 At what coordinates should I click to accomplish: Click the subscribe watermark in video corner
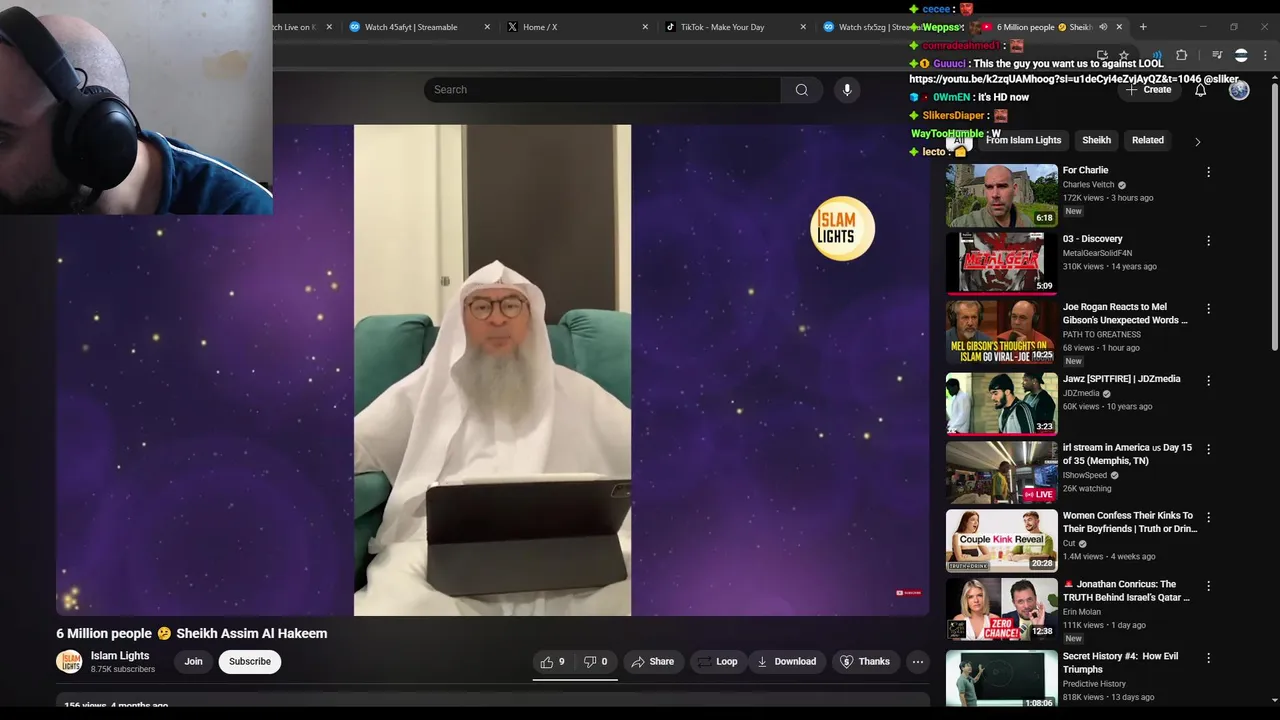(908, 593)
